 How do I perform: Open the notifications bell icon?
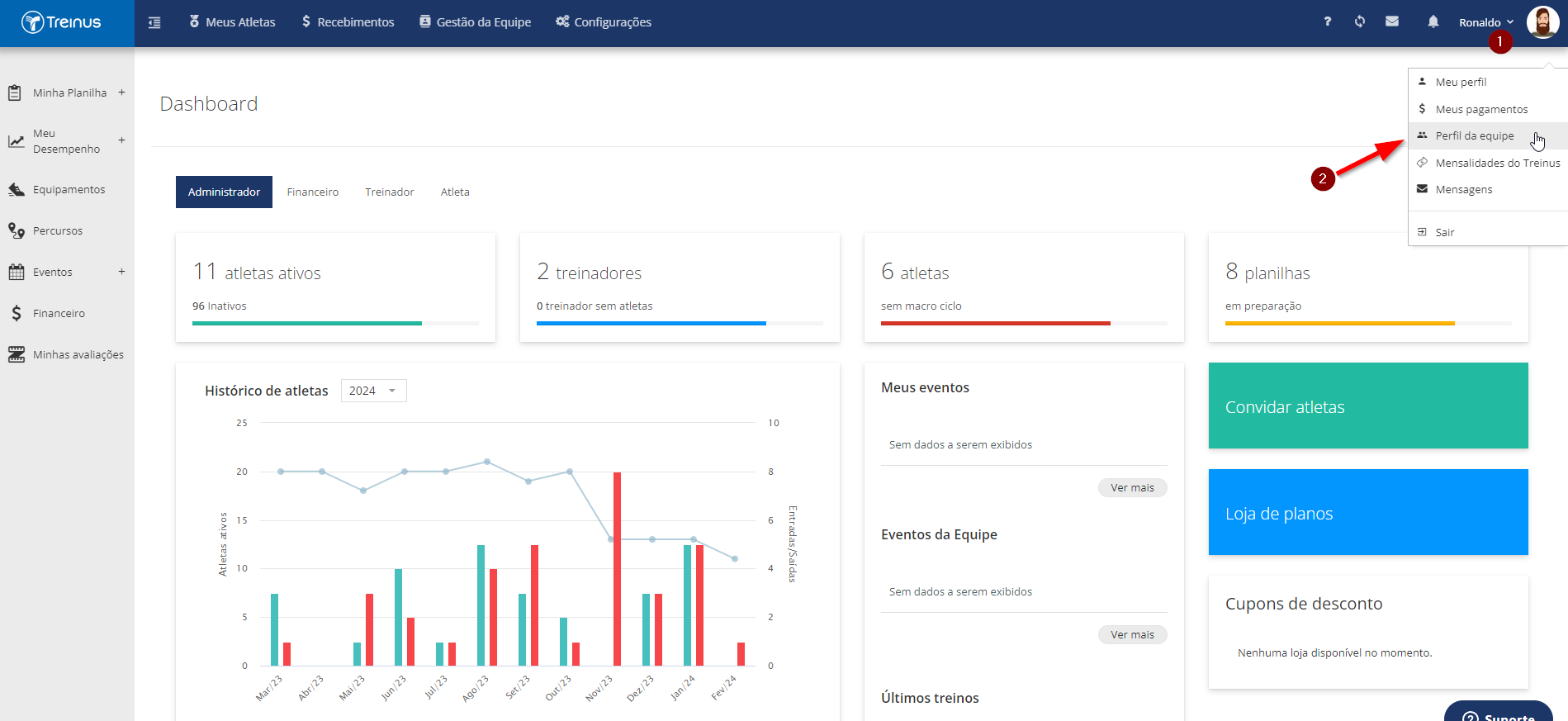point(1433,21)
